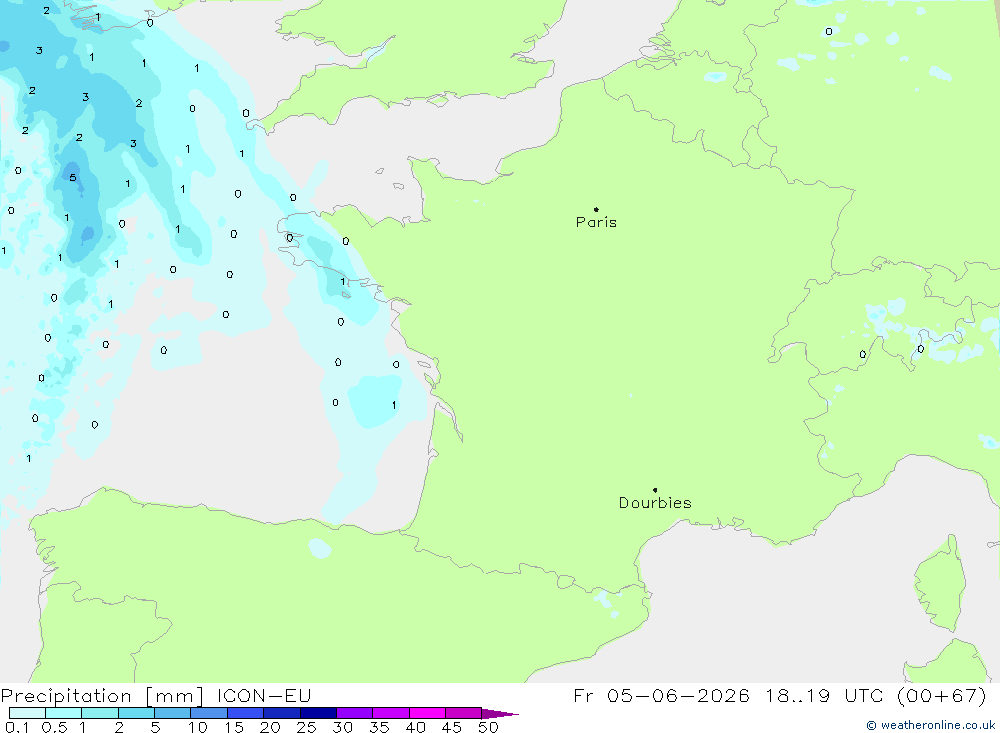Select the black dot marker above Dourbies
Viewport: 1000px width, 733px height.
(x=655, y=490)
